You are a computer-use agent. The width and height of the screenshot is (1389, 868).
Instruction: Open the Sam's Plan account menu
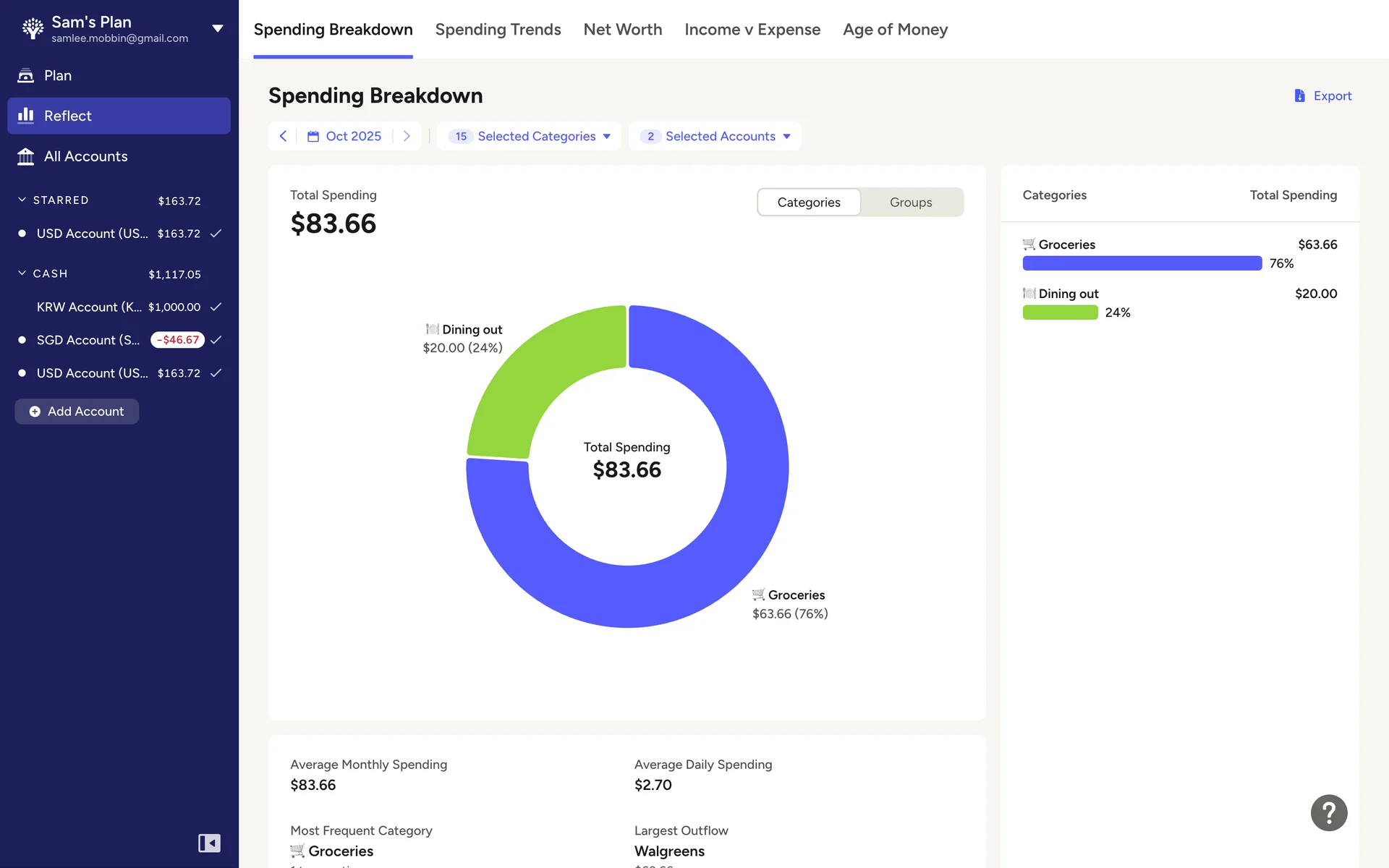click(217, 29)
